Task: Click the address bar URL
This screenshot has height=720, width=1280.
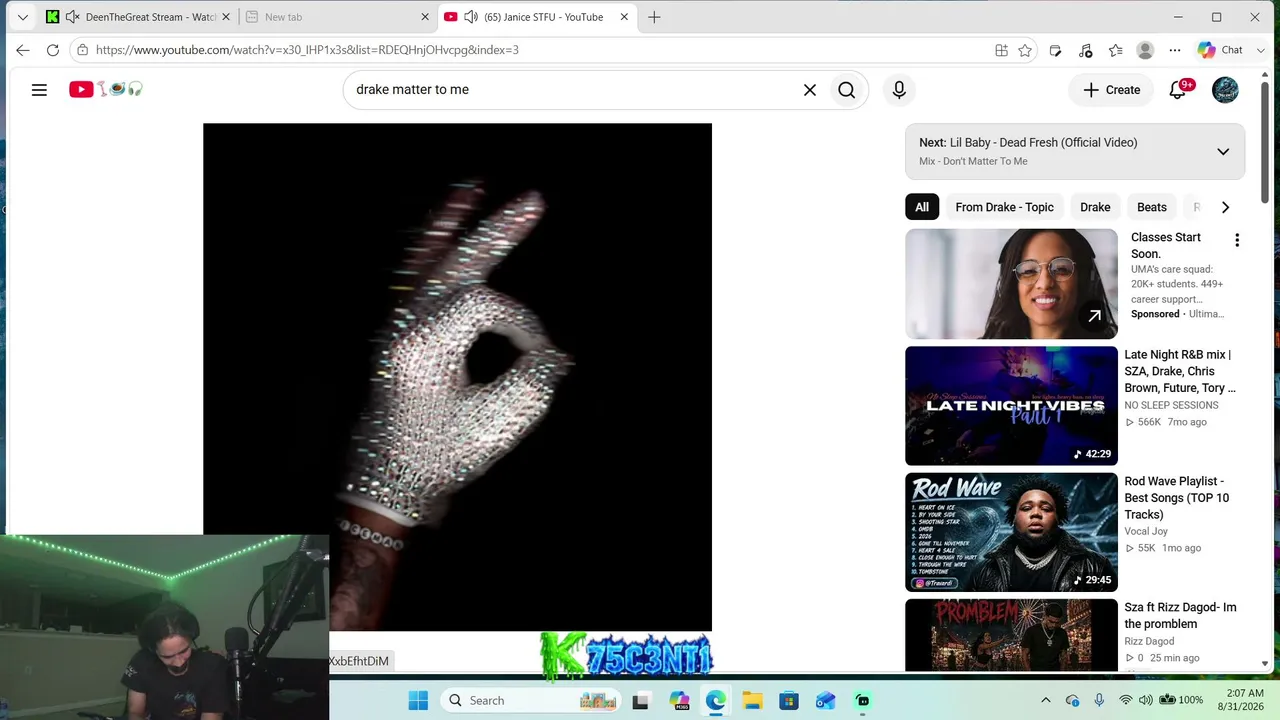Action: coord(307,50)
